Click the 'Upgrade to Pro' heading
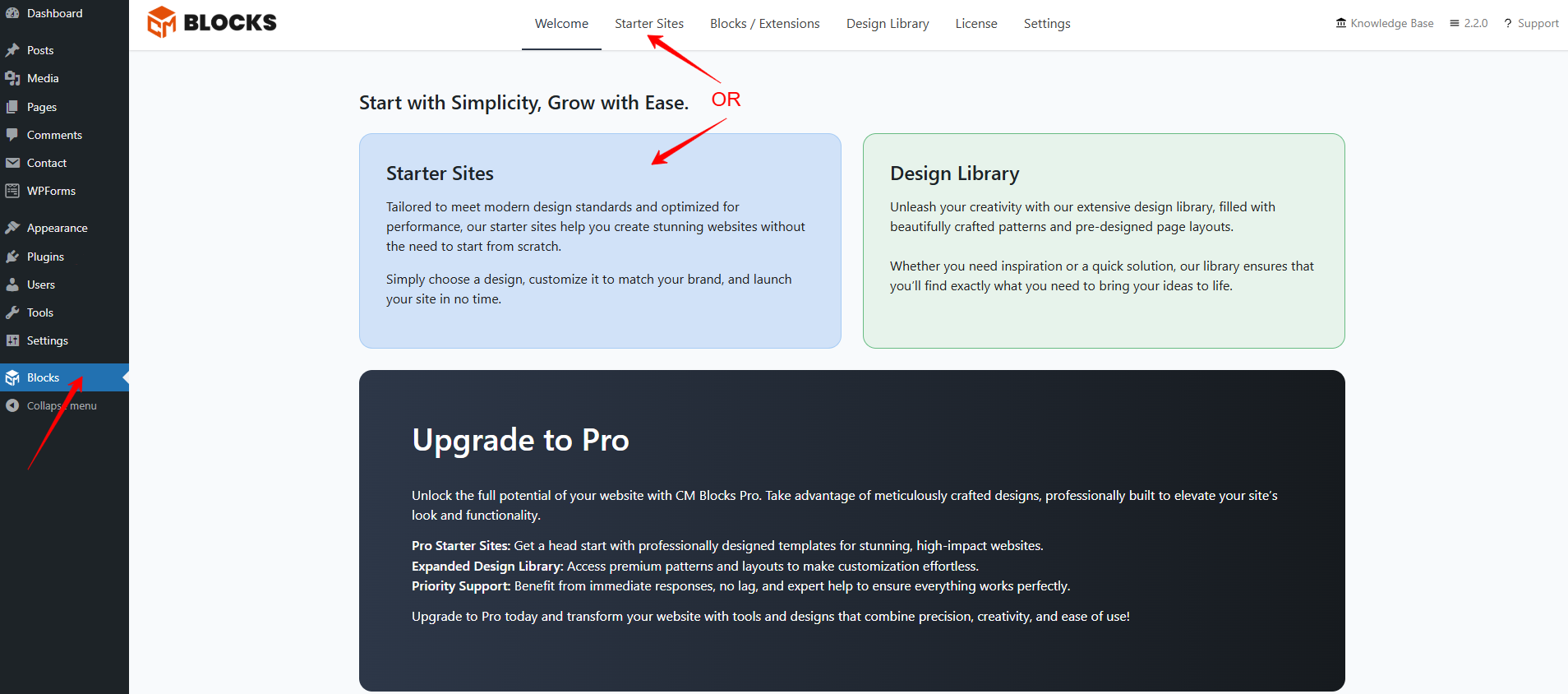The height and width of the screenshot is (694, 1568). click(520, 440)
